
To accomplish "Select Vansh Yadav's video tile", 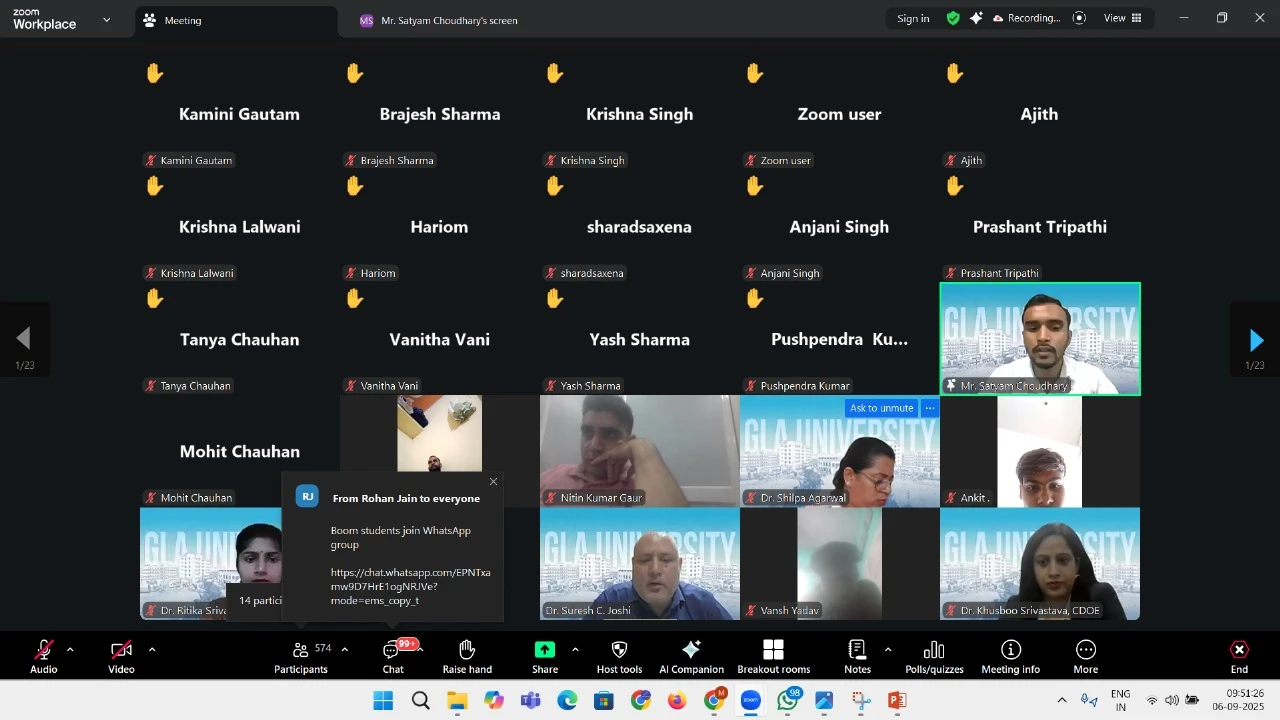I will (x=840, y=564).
